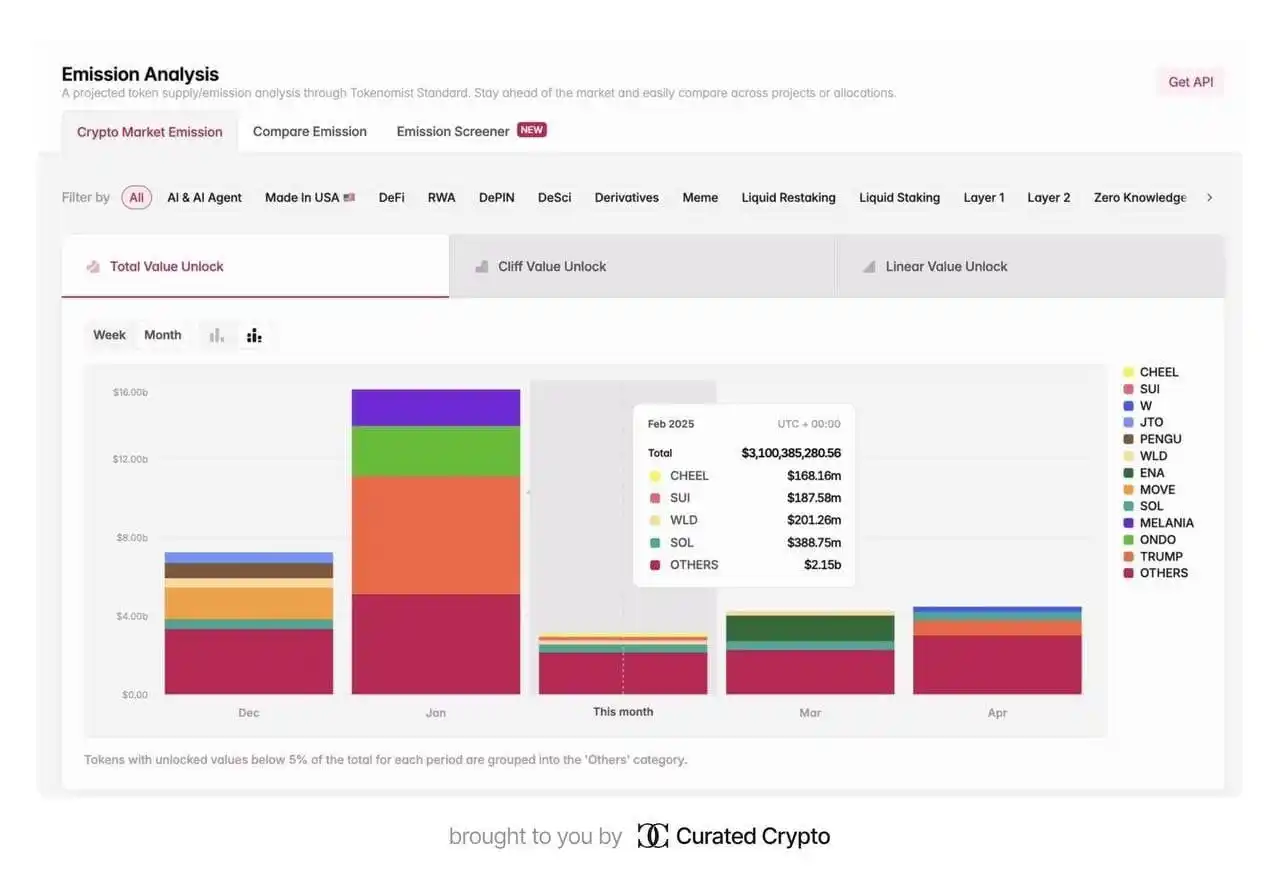Toggle the MELANIA series in the legend
Screen dimensions: 1280x873
[x=1166, y=523]
